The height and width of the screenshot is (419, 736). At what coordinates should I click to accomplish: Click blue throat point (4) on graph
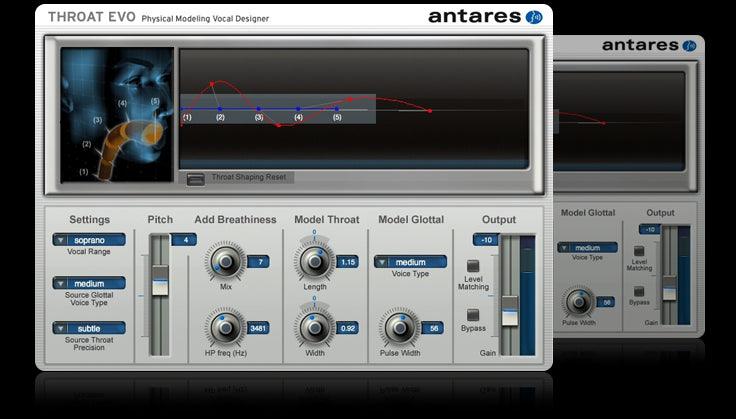(298, 109)
